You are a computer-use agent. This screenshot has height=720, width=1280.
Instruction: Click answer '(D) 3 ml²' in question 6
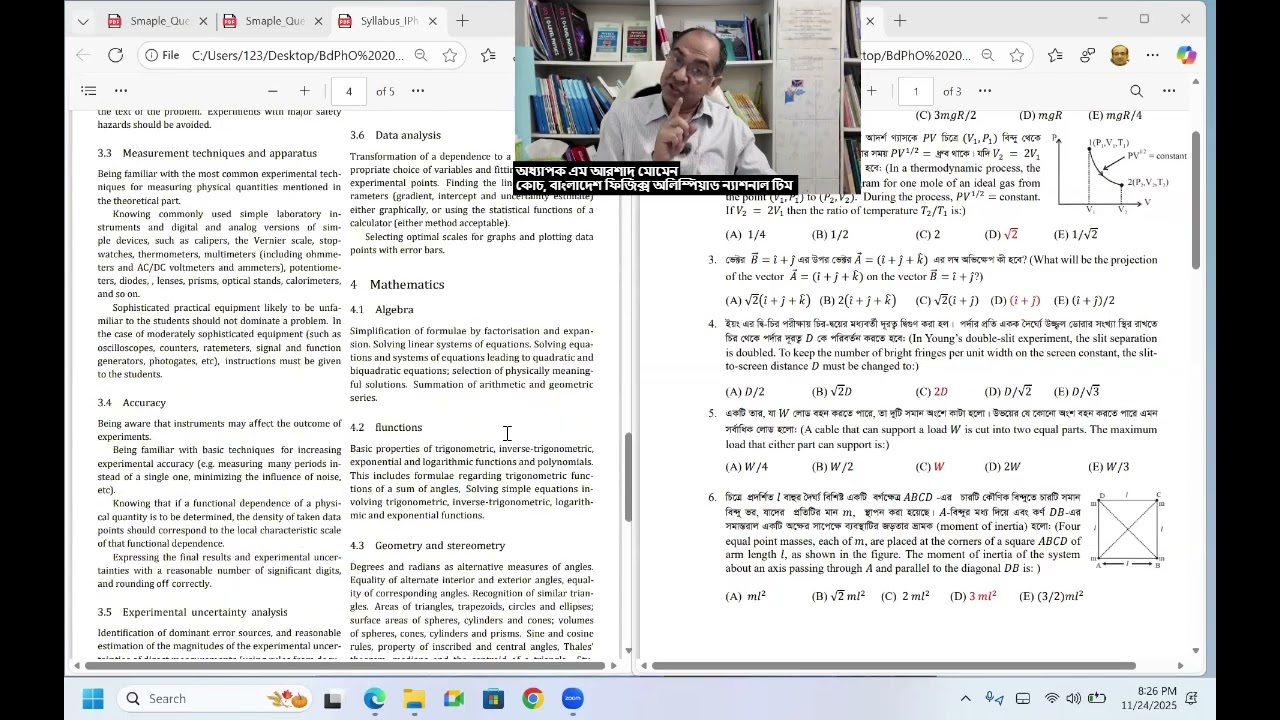click(x=974, y=596)
